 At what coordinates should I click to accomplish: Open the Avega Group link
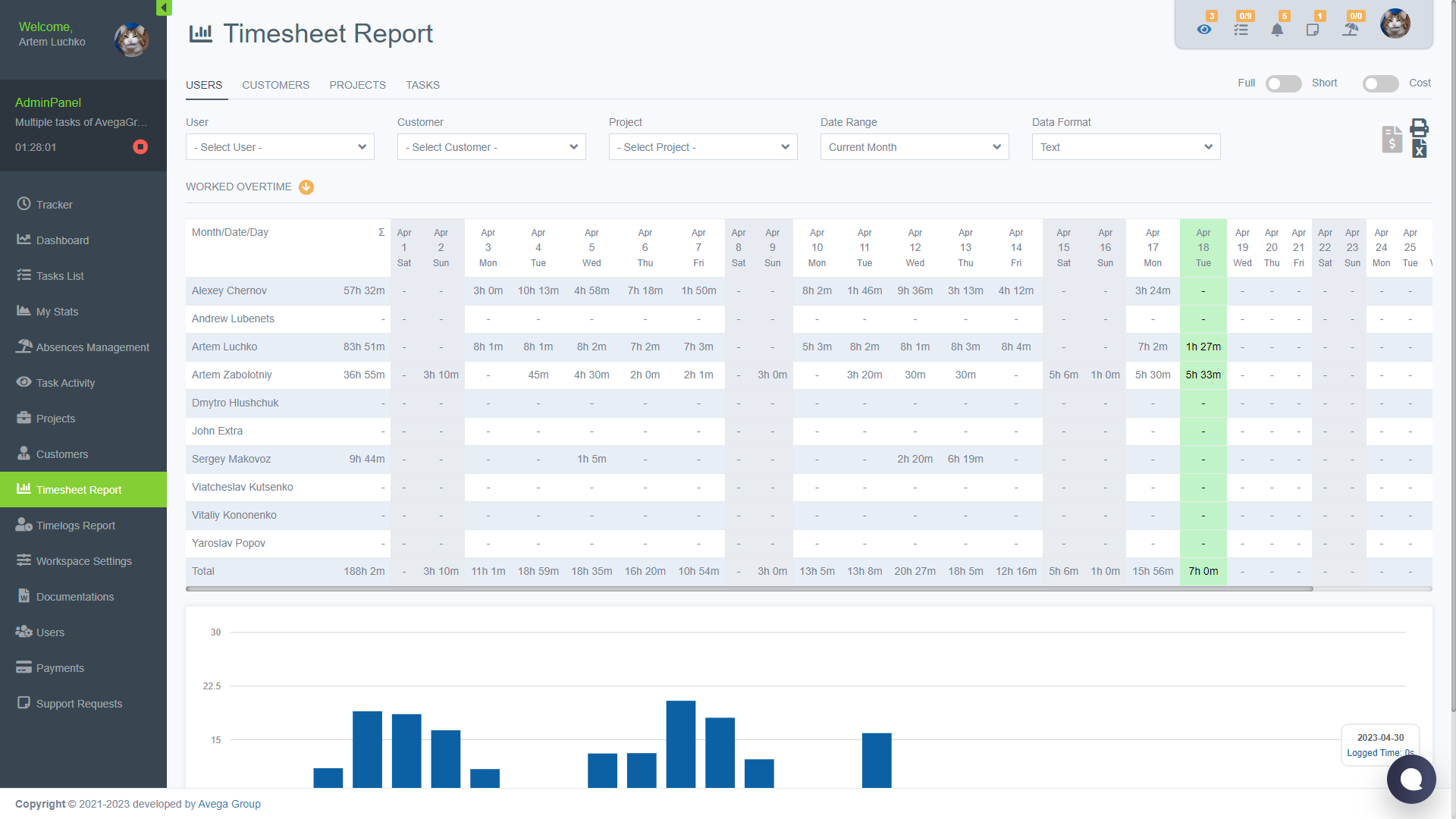click(x=229, y=804)
